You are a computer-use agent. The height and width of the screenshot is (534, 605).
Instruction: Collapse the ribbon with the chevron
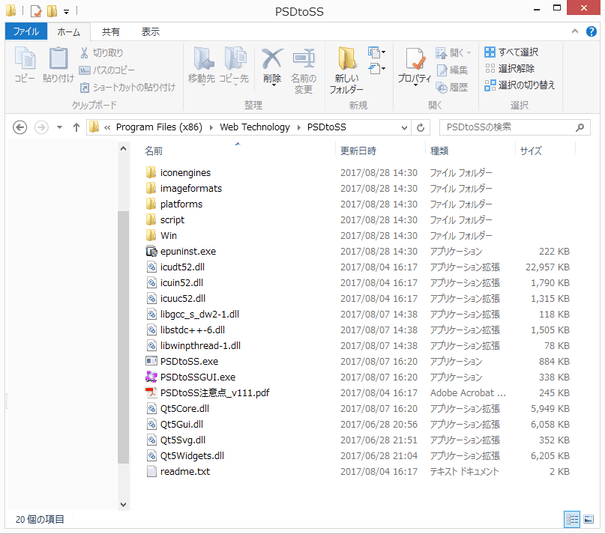(575, 31)
